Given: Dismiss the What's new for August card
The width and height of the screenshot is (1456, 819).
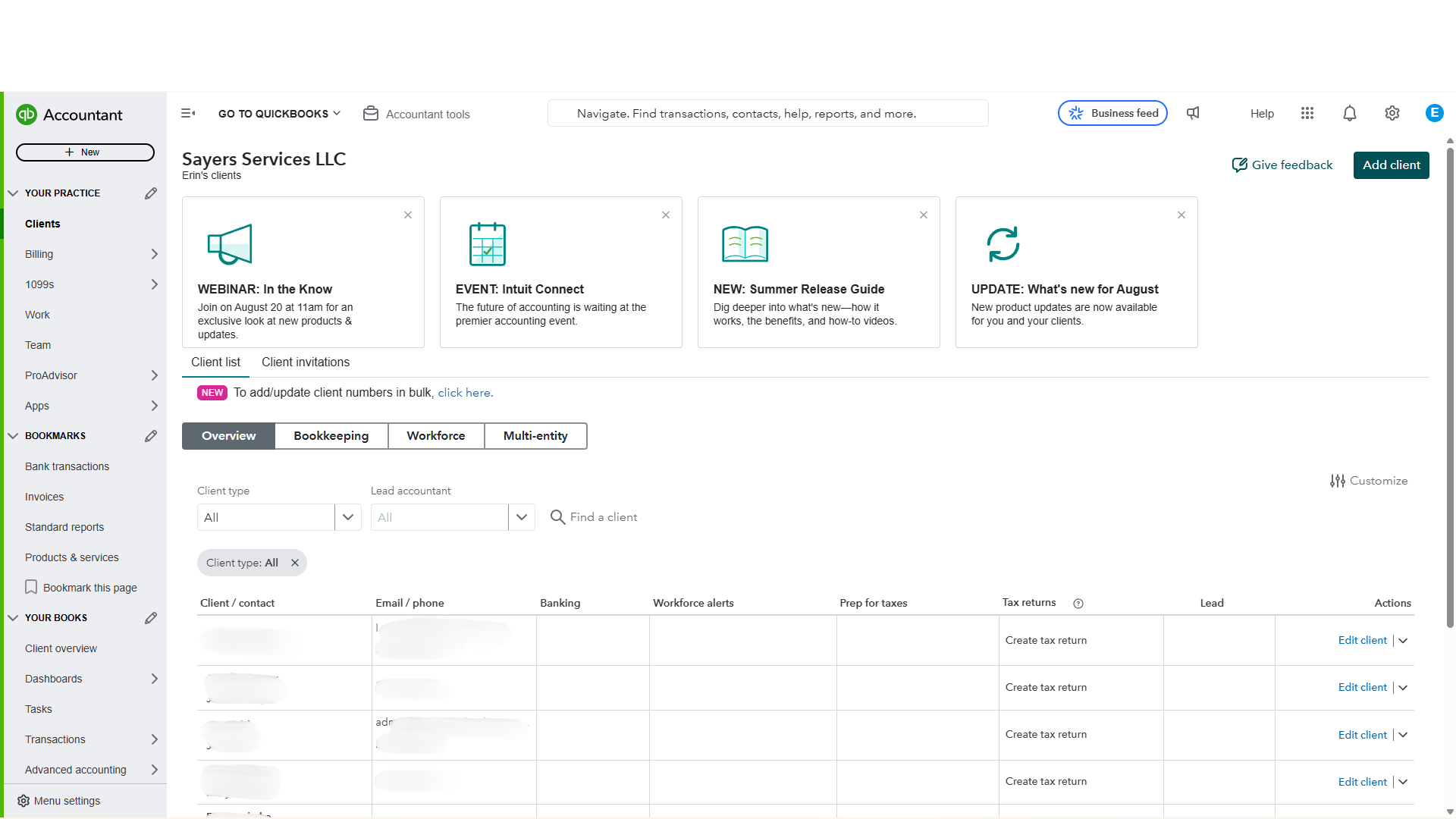Looking at the screenshot, I should 1181,215.
